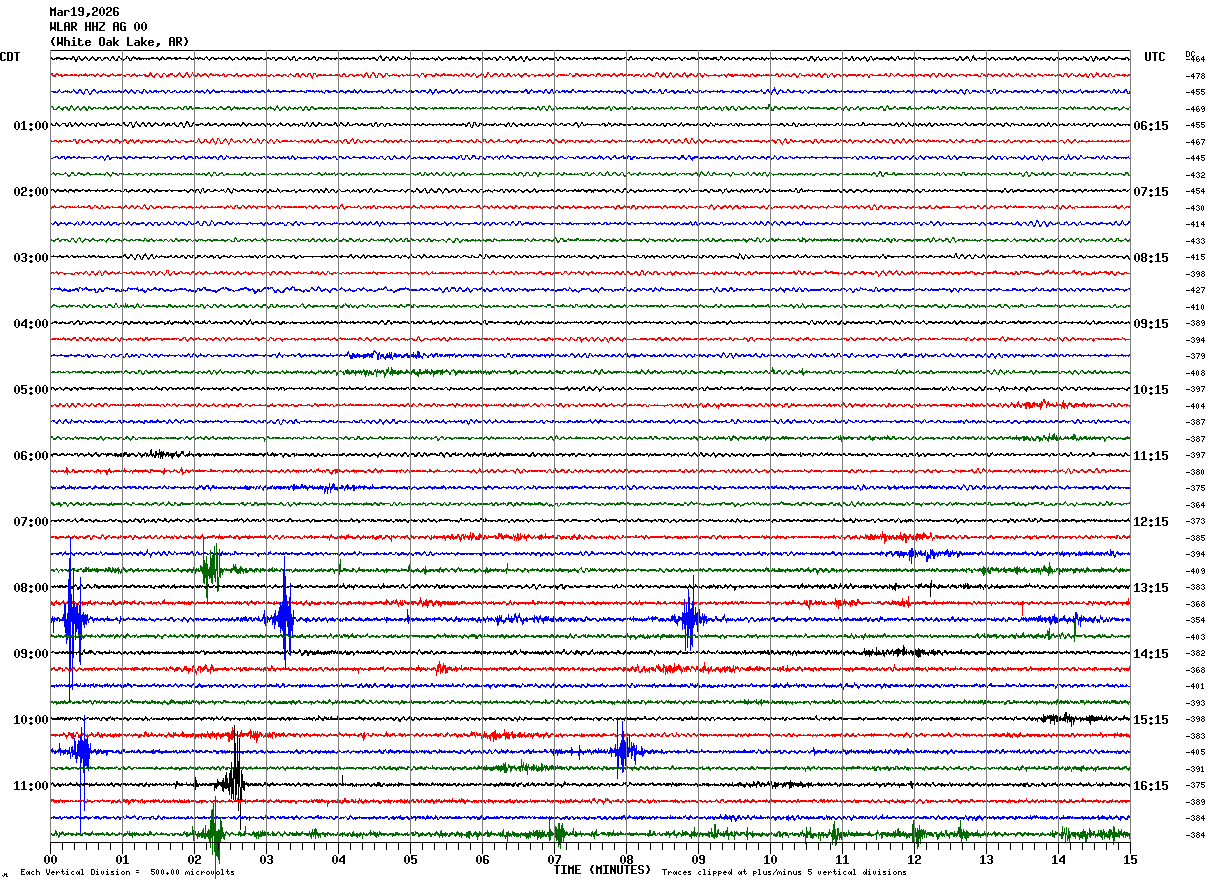This screenshot has height=886, width=1210.
Task: Click the 11:00 CDT row label
Action: tap(31, 786)
